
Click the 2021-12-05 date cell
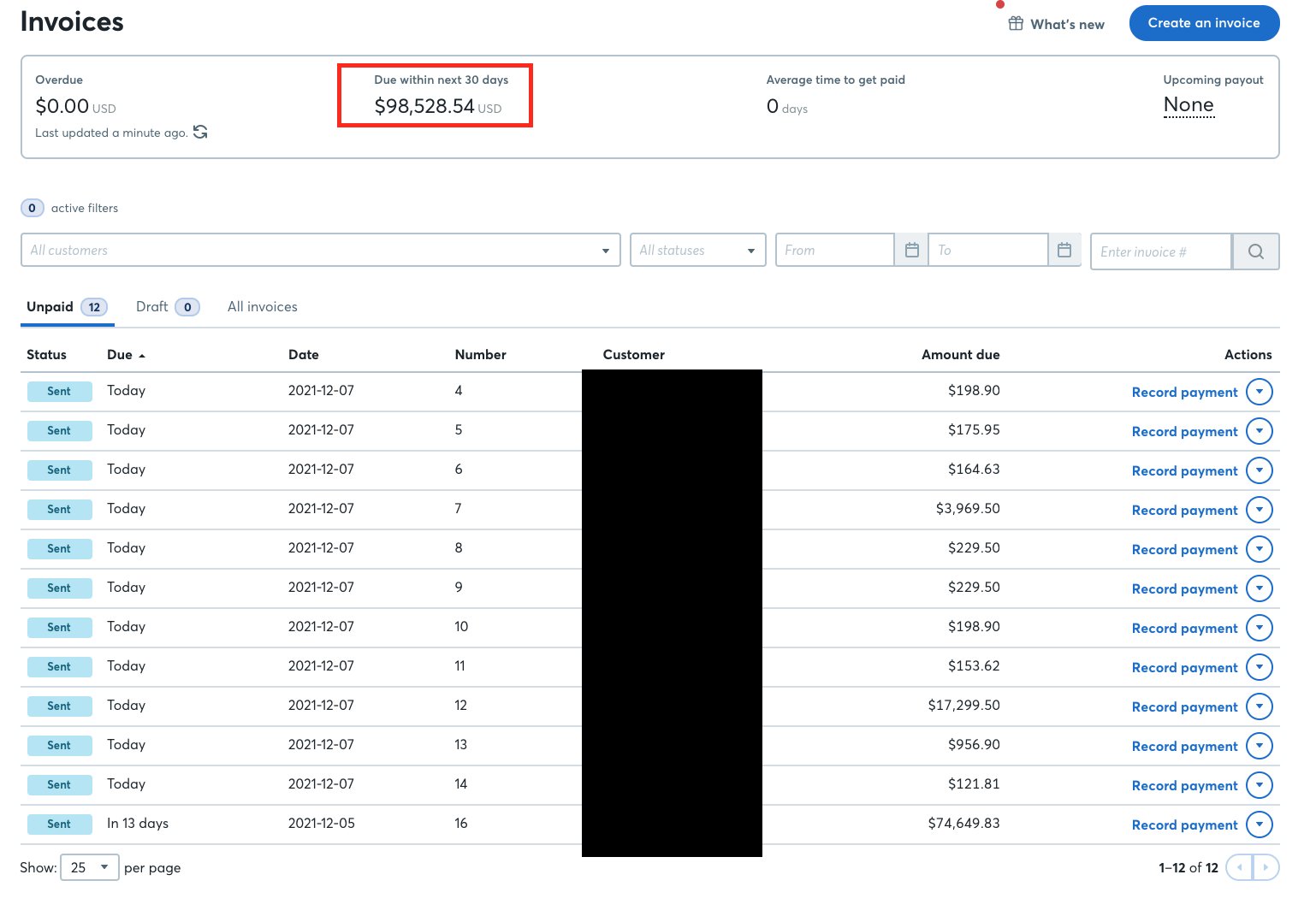(321, 824)
